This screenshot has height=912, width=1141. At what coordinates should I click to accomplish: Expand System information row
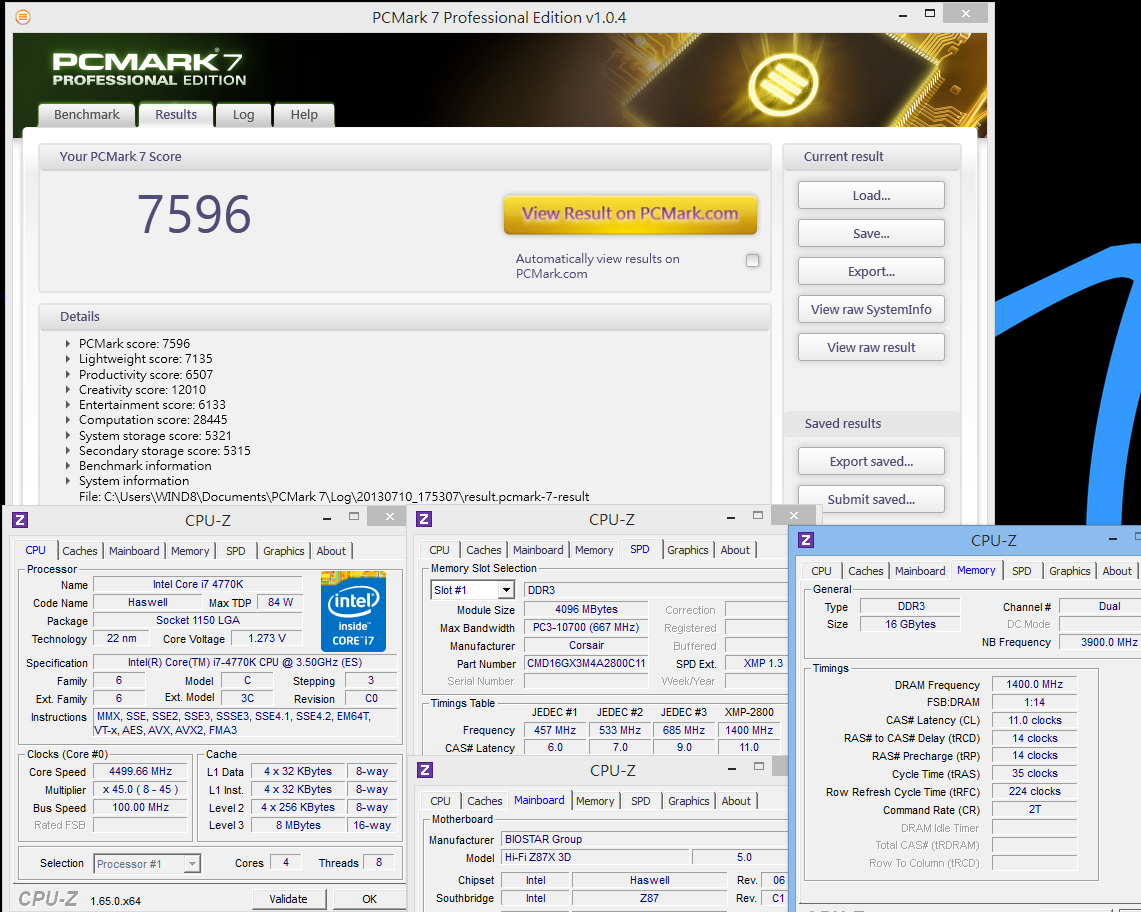(x=68, y=481)
